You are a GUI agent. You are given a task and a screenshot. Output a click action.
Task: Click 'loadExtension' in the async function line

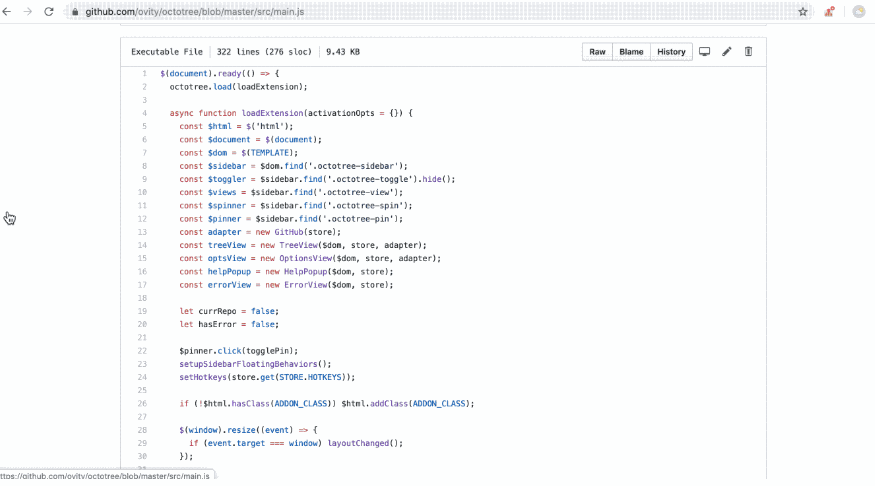pyautogui.click(x=272, y=113)
